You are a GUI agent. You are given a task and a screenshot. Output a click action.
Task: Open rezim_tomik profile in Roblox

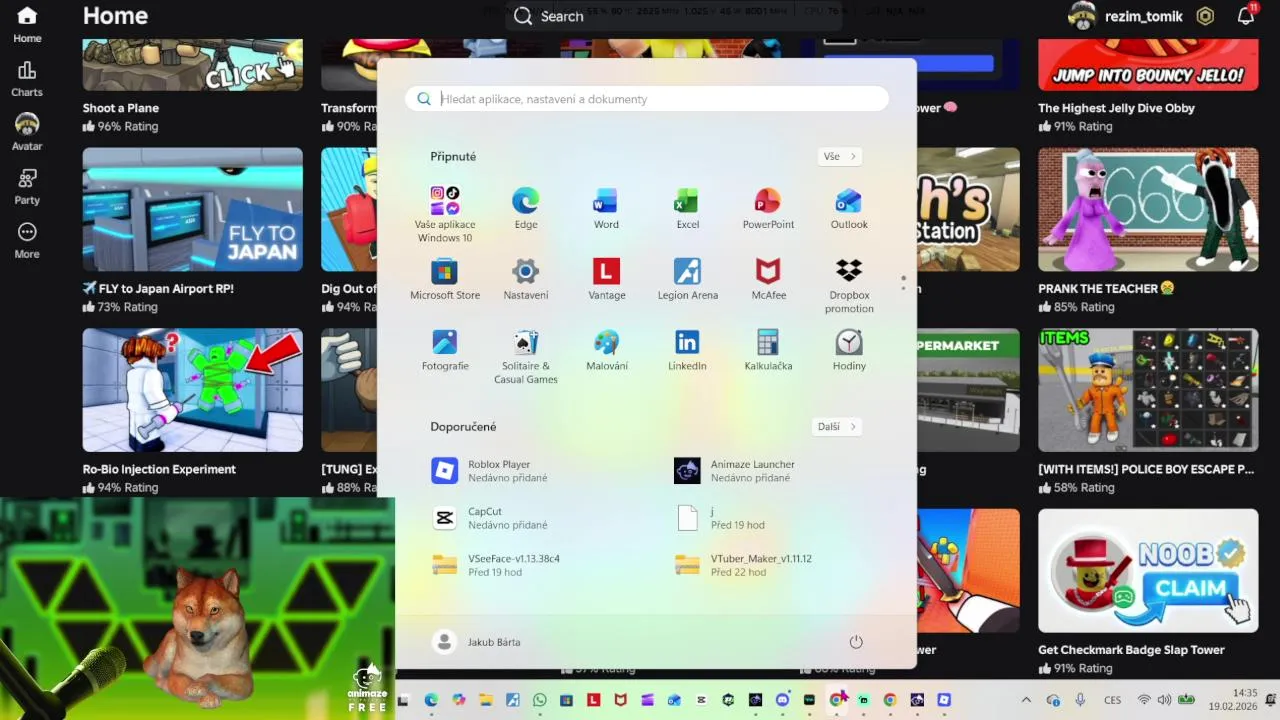point(1126,16)
